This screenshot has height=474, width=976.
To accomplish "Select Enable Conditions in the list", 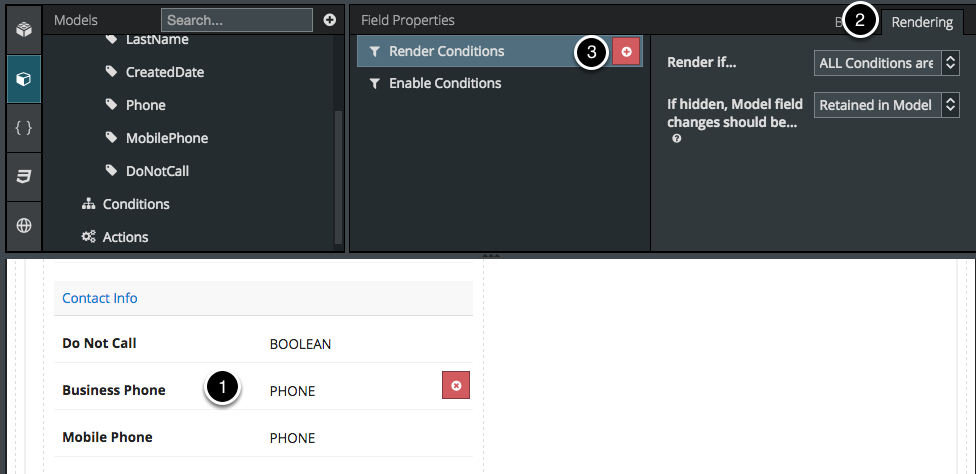I will 445,83.
